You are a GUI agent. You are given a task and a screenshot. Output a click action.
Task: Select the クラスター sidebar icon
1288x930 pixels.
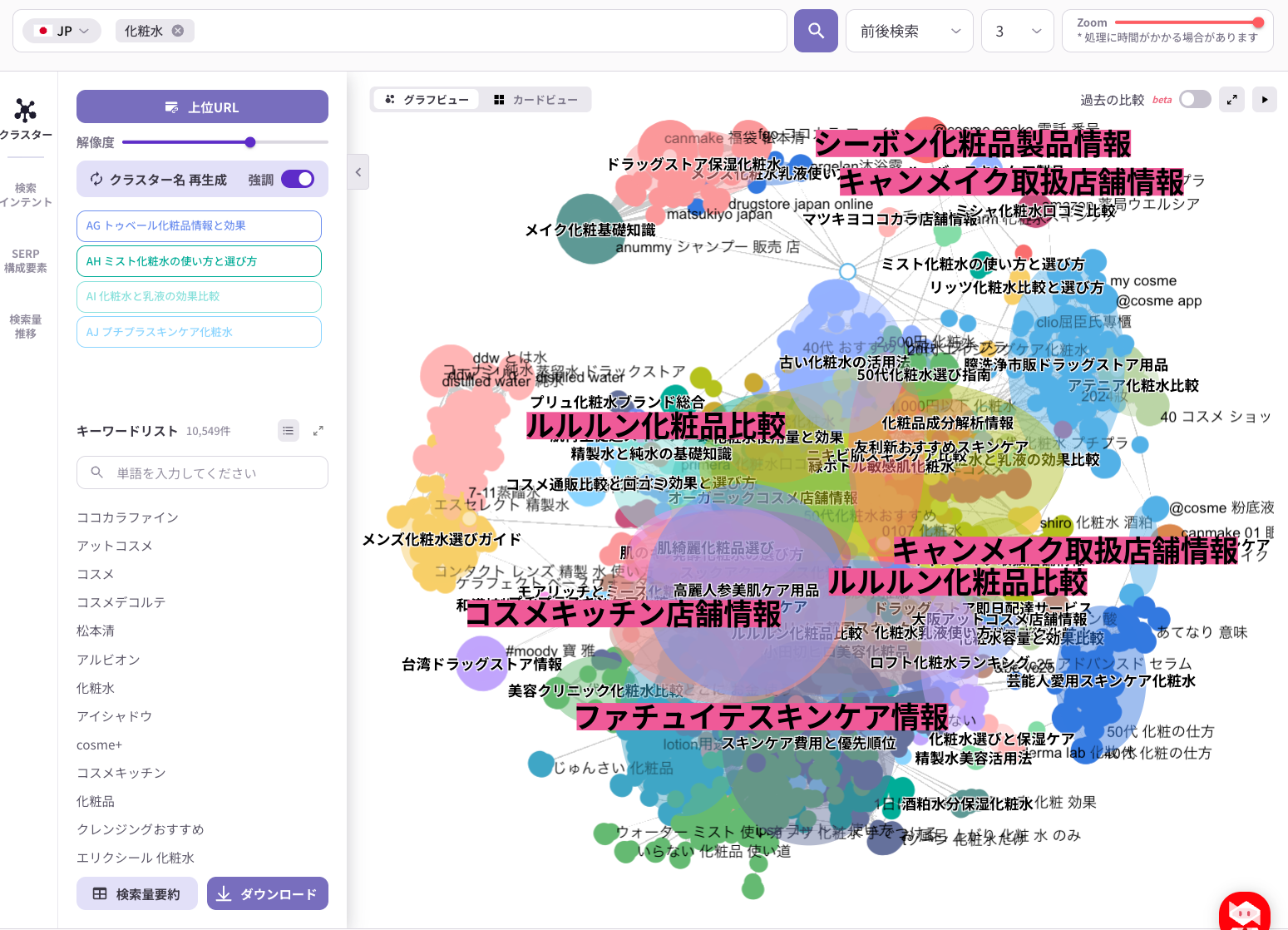[x=25, y=119]
